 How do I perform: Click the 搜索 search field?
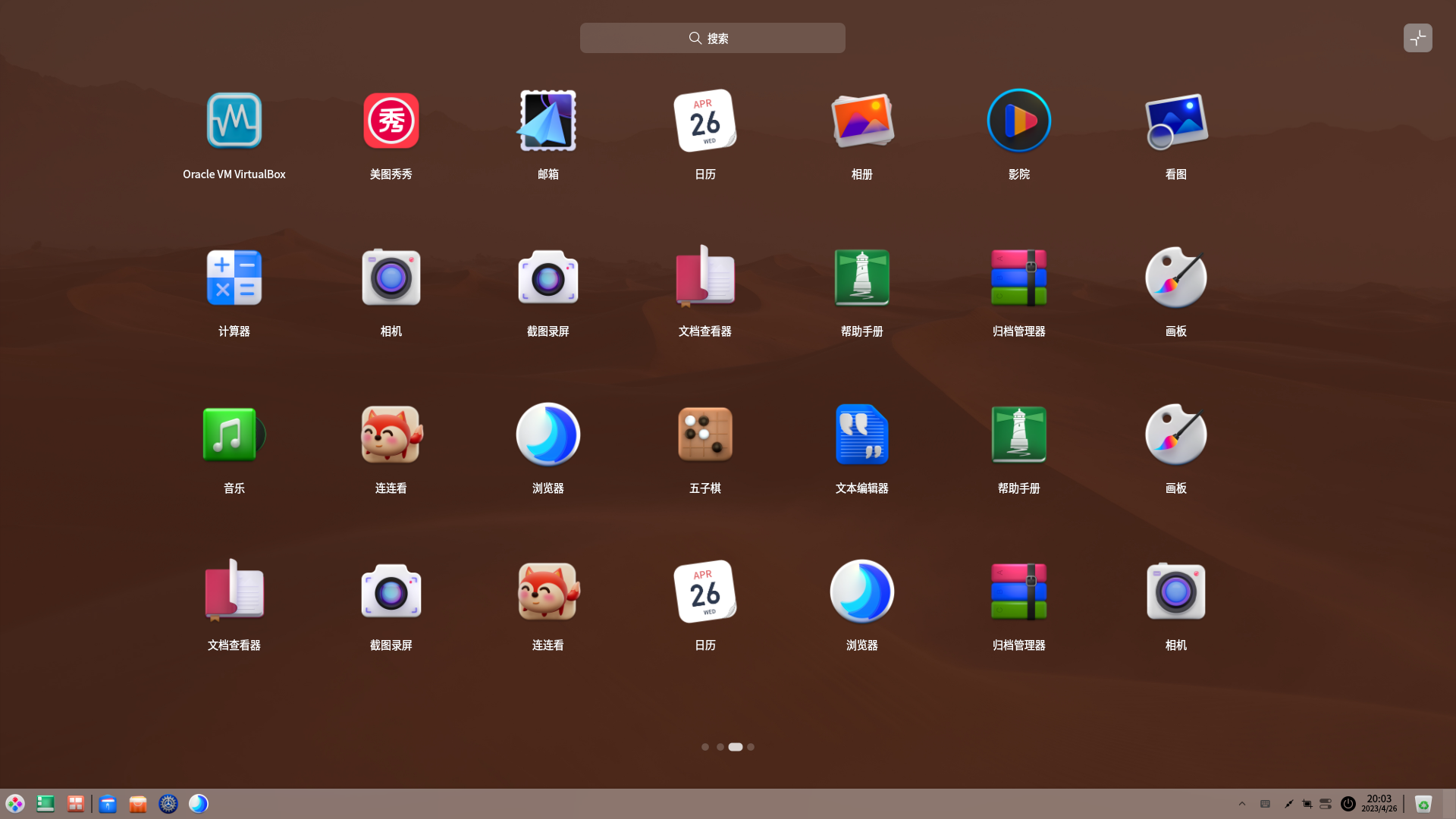(712, 37)
